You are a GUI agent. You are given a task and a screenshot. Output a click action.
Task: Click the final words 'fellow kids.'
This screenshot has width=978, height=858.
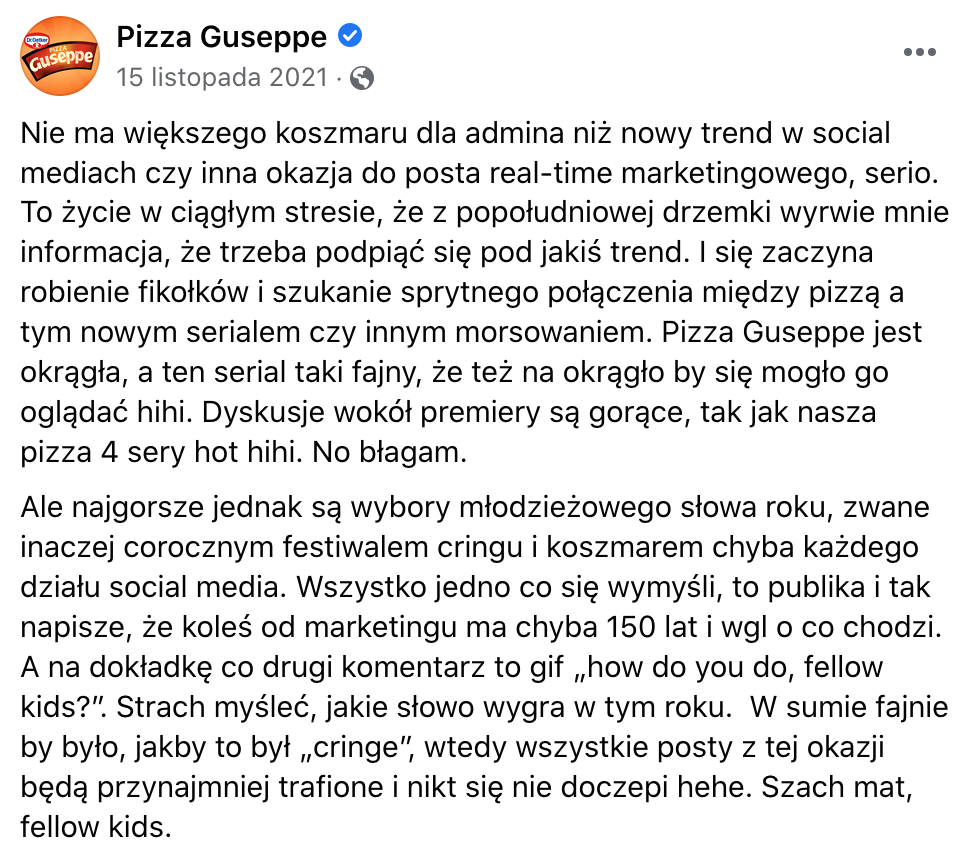(x=95, y=827)
